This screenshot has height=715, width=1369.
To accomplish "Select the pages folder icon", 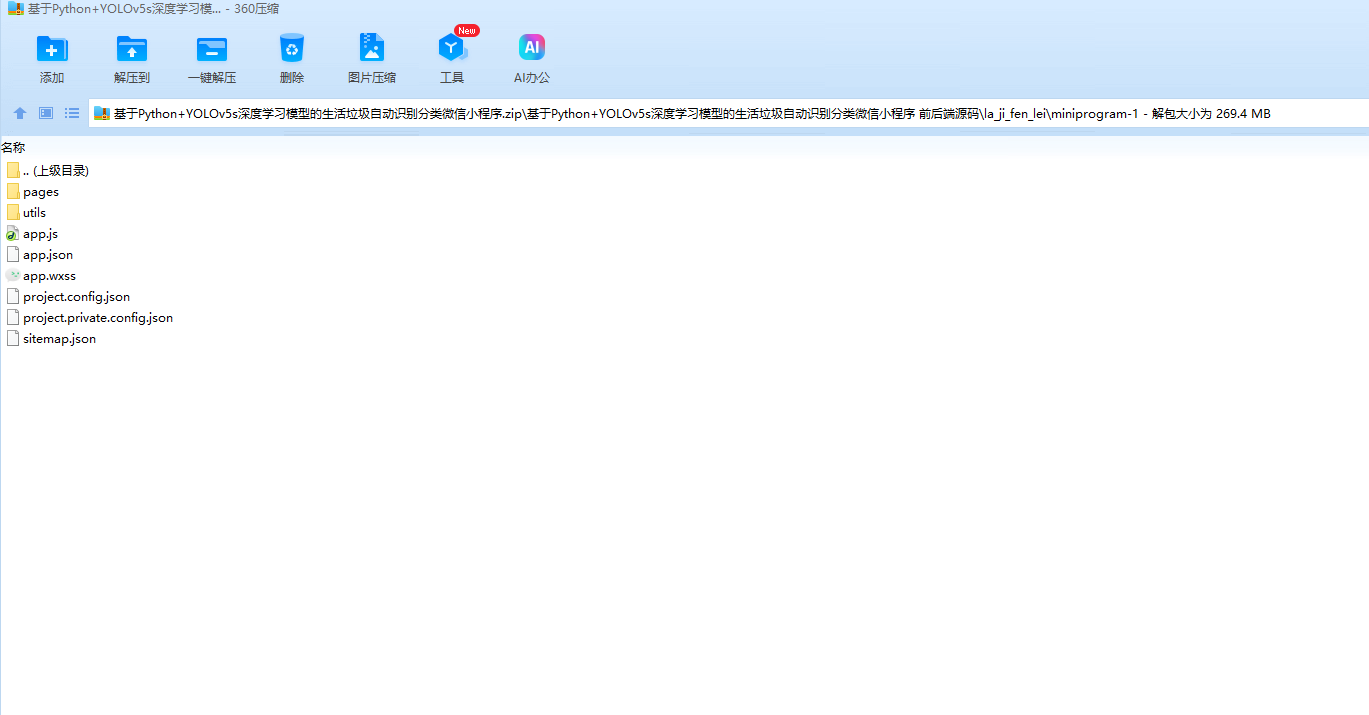I will click(x=13, y=191).
